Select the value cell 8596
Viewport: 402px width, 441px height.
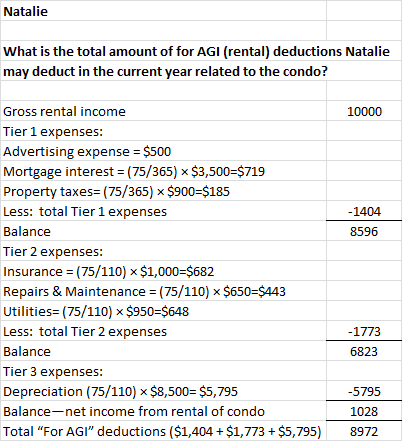(x=364, y=231)
